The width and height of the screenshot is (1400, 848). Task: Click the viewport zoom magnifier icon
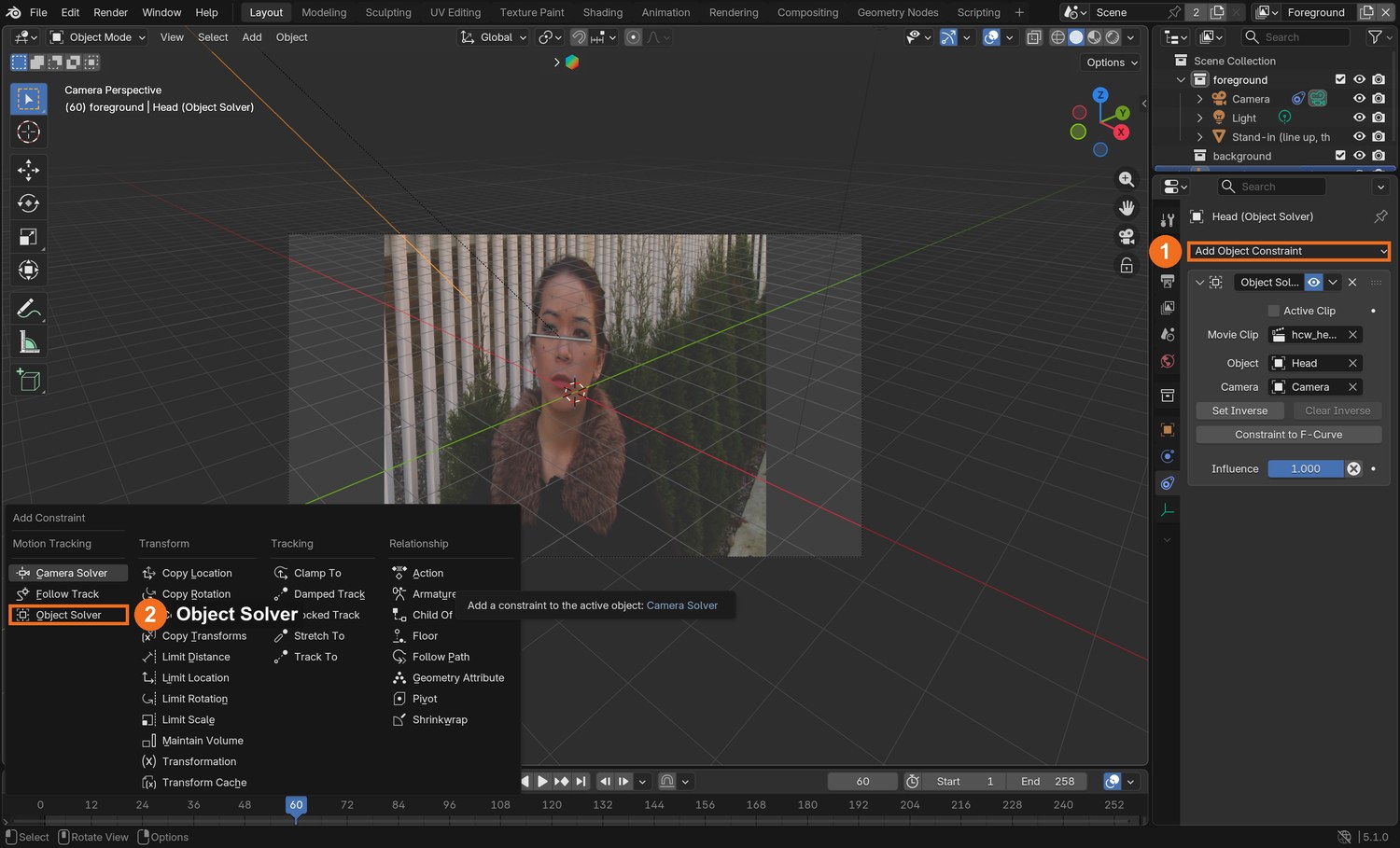pos(1127,179)
